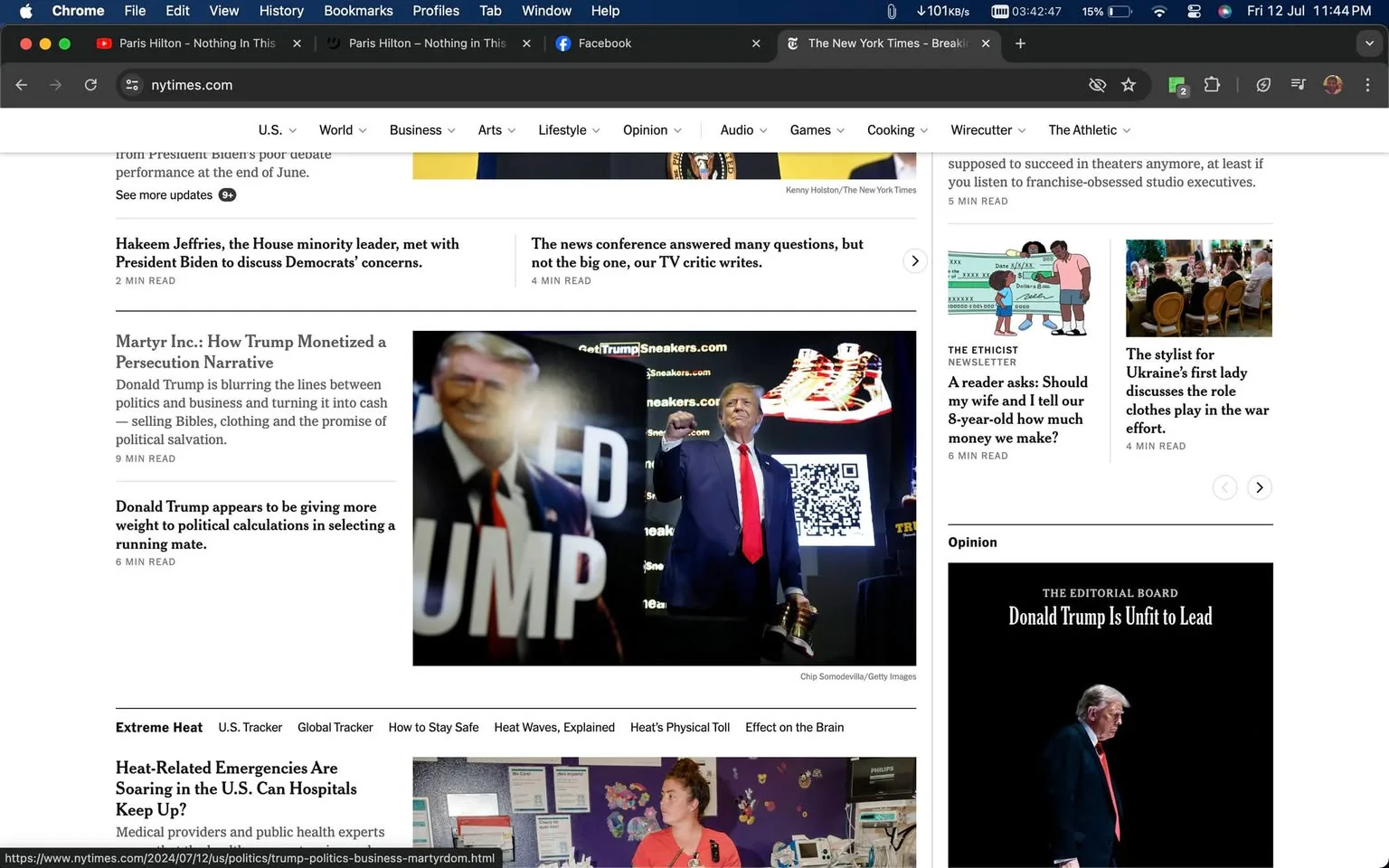Open Heat-Related Emergencies Are Soaring article
Screen dimensions: 1389x868
coord(236,788)
